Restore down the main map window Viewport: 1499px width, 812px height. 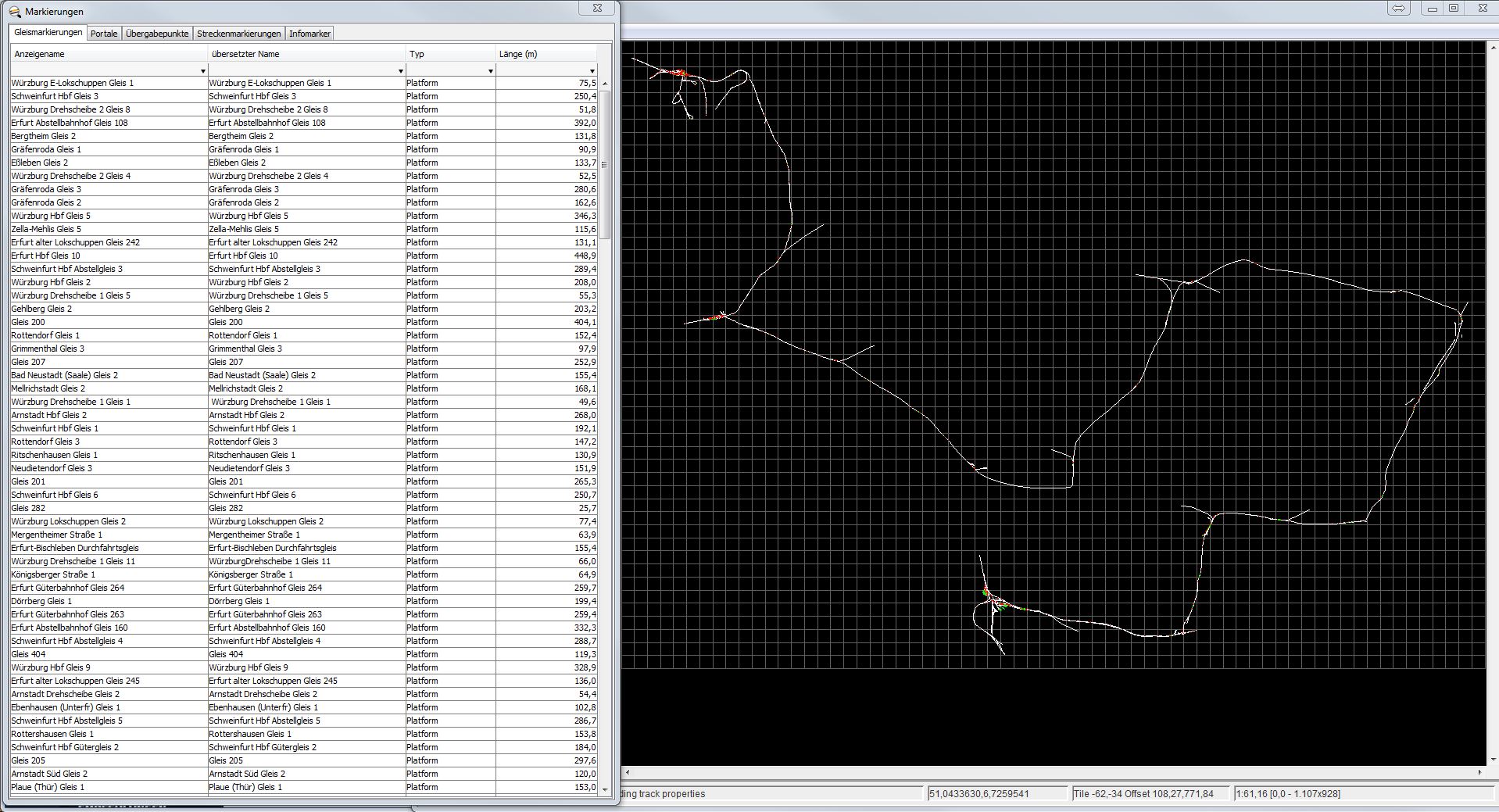1454,9
